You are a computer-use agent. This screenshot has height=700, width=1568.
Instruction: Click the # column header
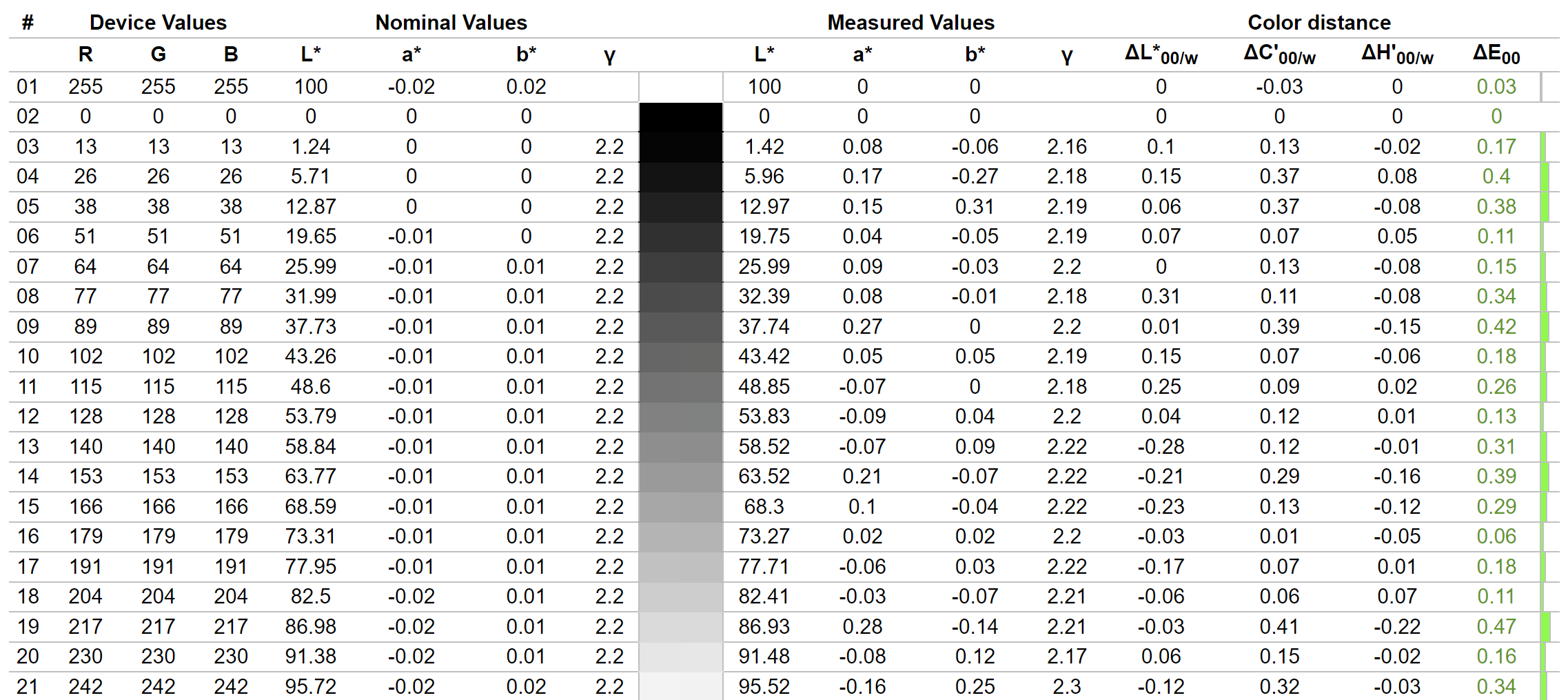[28, 23]
